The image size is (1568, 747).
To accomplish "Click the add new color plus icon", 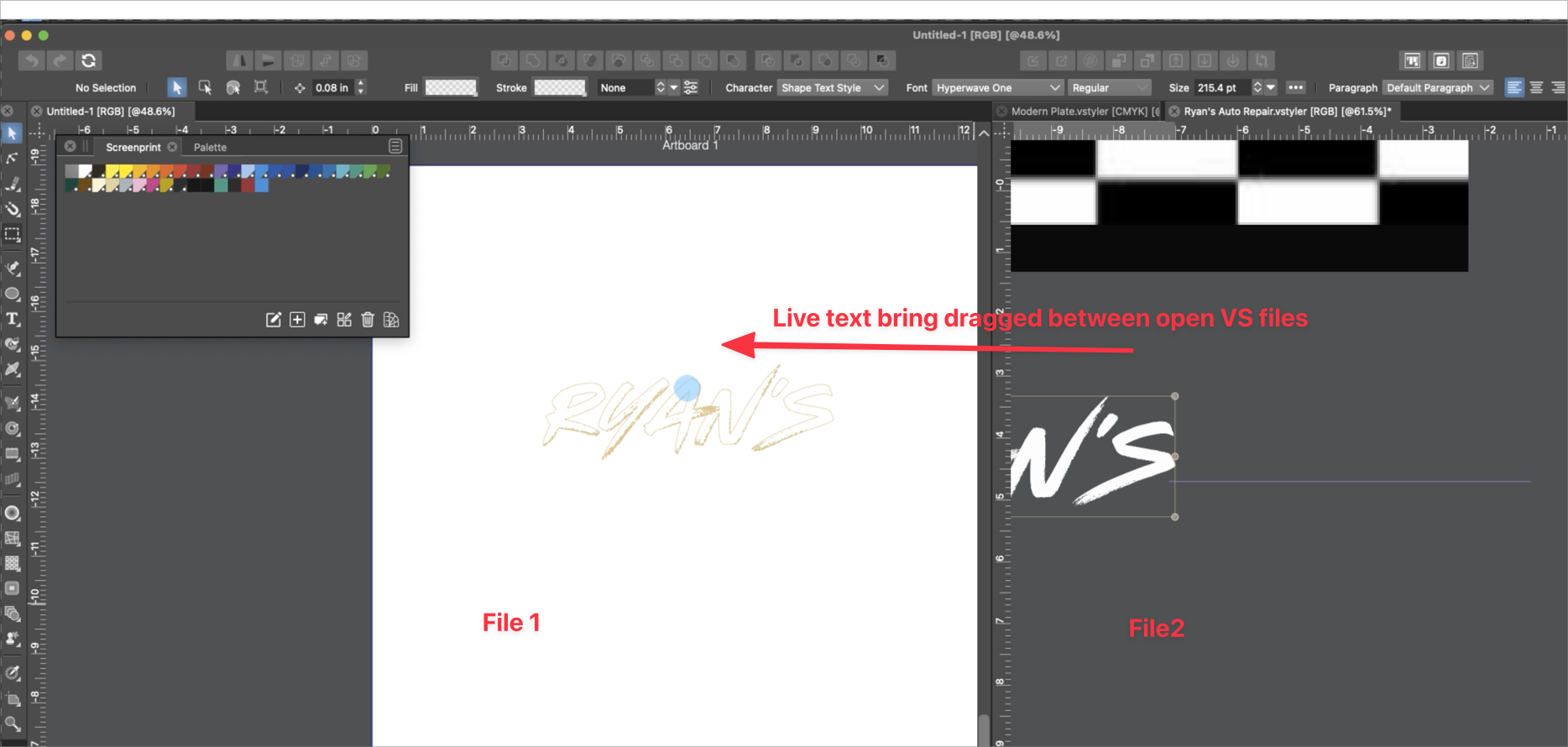I will click(297, 320).
